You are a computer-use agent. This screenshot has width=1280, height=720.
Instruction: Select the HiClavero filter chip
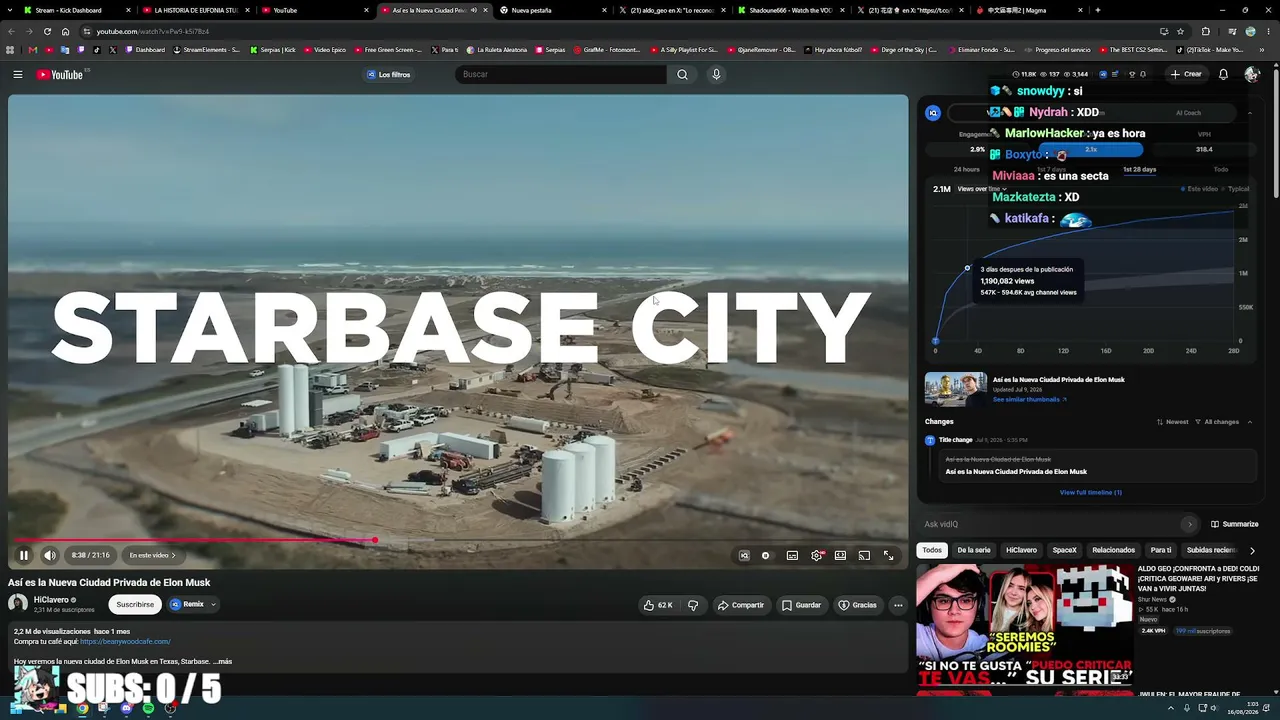point(1021,550)
